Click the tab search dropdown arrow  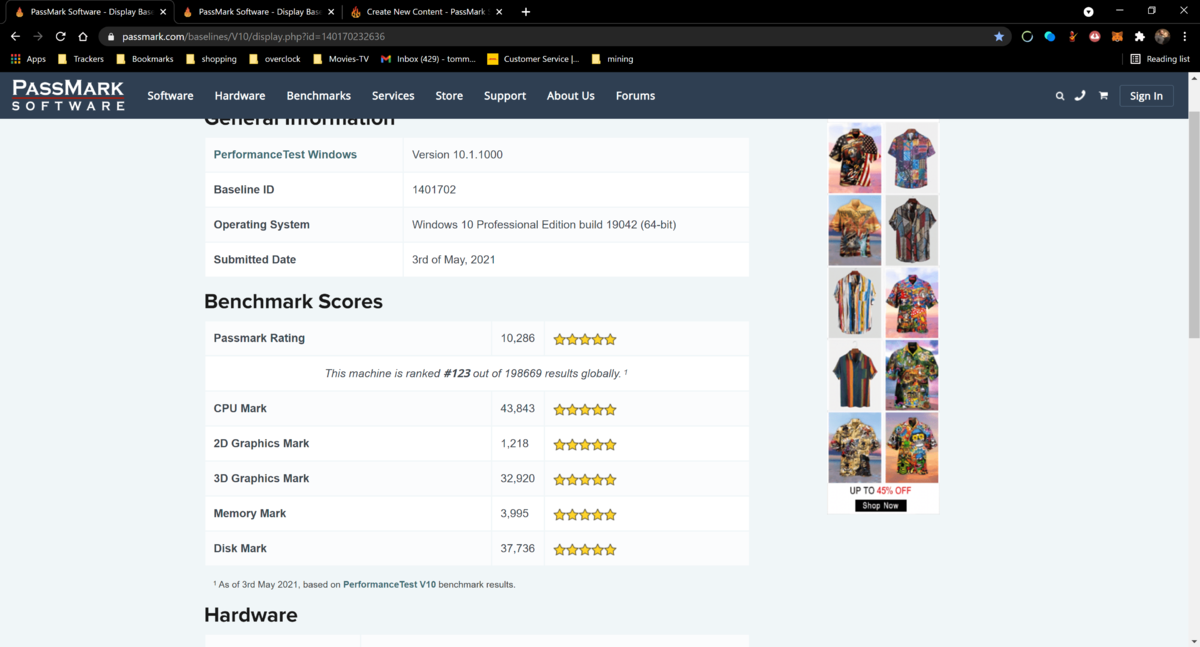pos(1089,12)
